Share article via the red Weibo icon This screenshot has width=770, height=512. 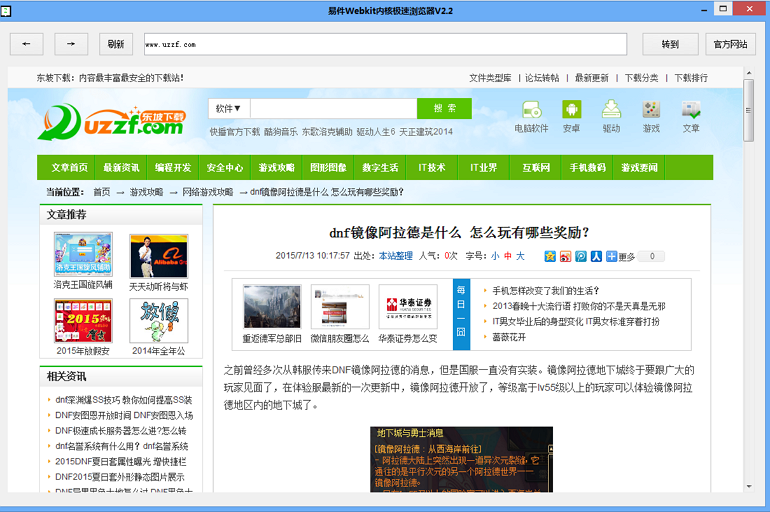565,256
